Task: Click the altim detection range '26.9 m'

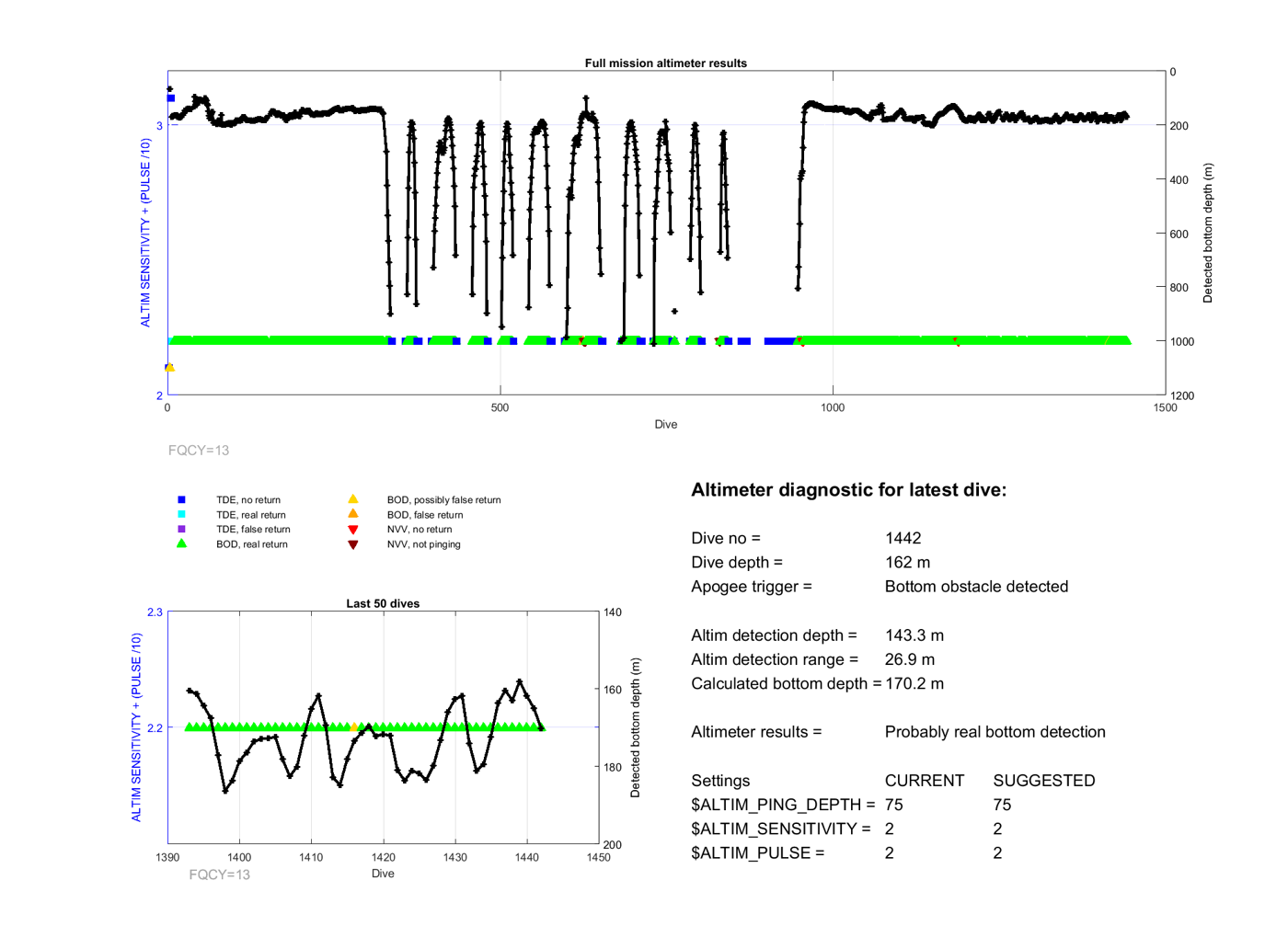Action: pyautogui.click(x=910, y=659)
